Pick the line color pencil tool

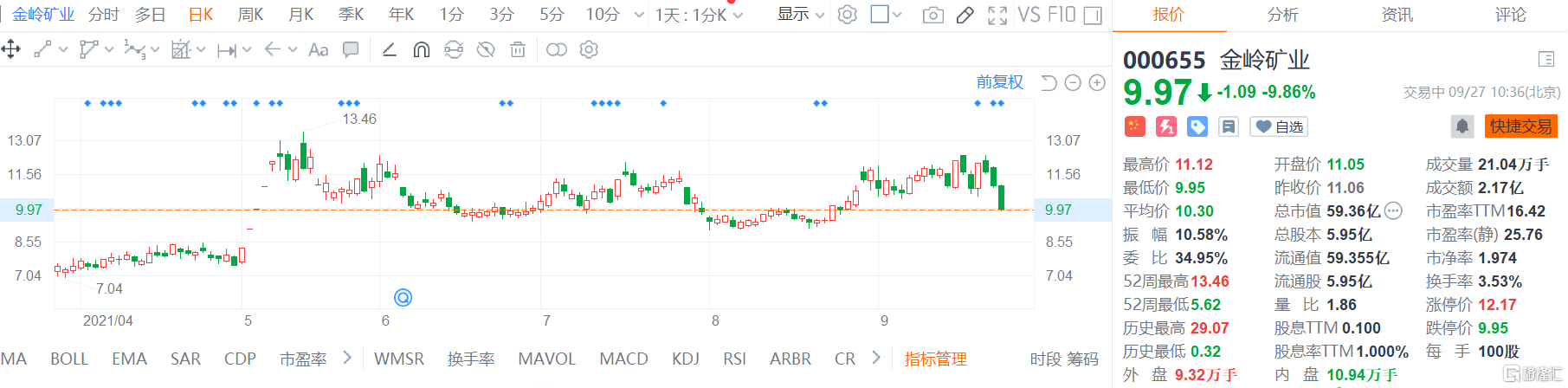click(x=390, y=50)
